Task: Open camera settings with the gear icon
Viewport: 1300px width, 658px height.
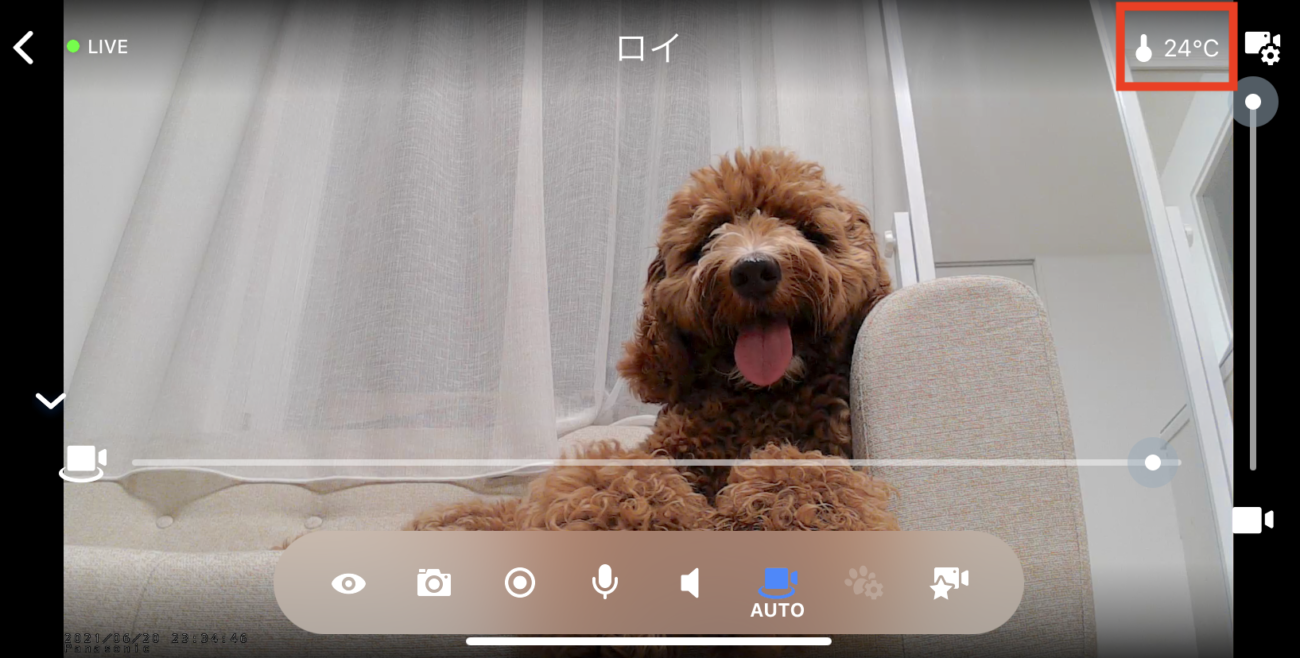Action: tap(1262, 47)
